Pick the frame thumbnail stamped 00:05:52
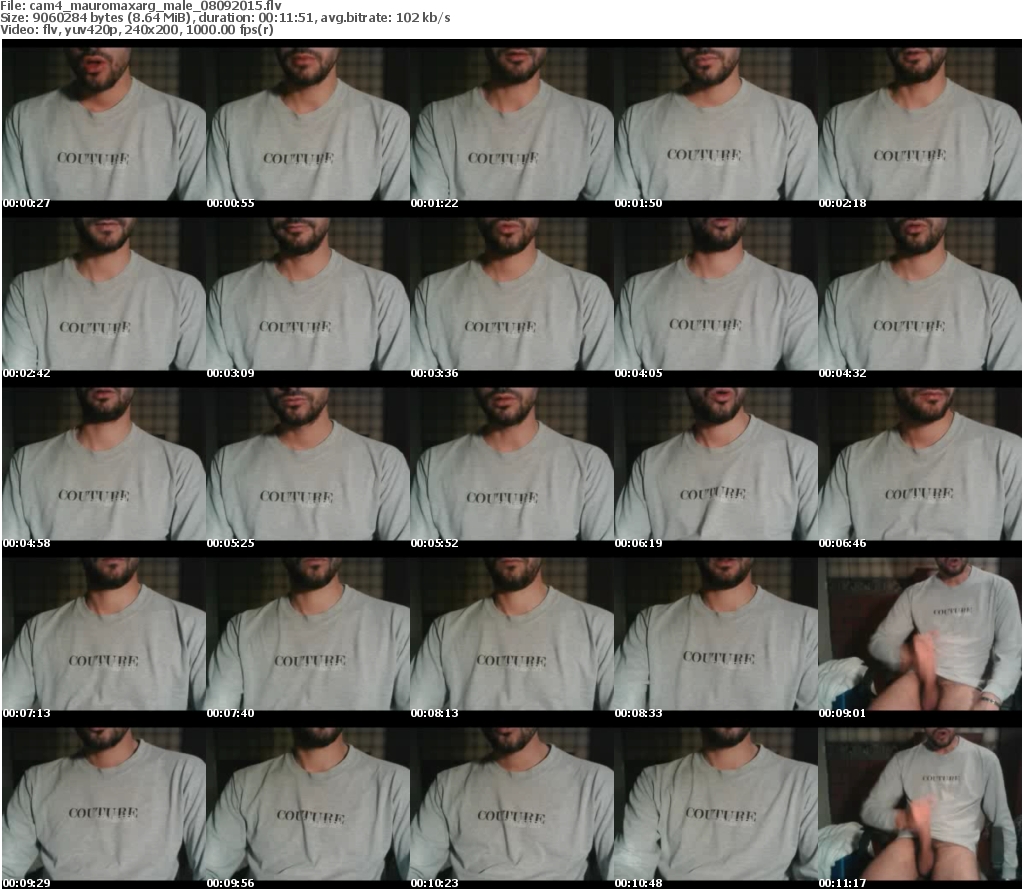The width and height of the screenshot is (1024, 889). (x=512, y=464)
